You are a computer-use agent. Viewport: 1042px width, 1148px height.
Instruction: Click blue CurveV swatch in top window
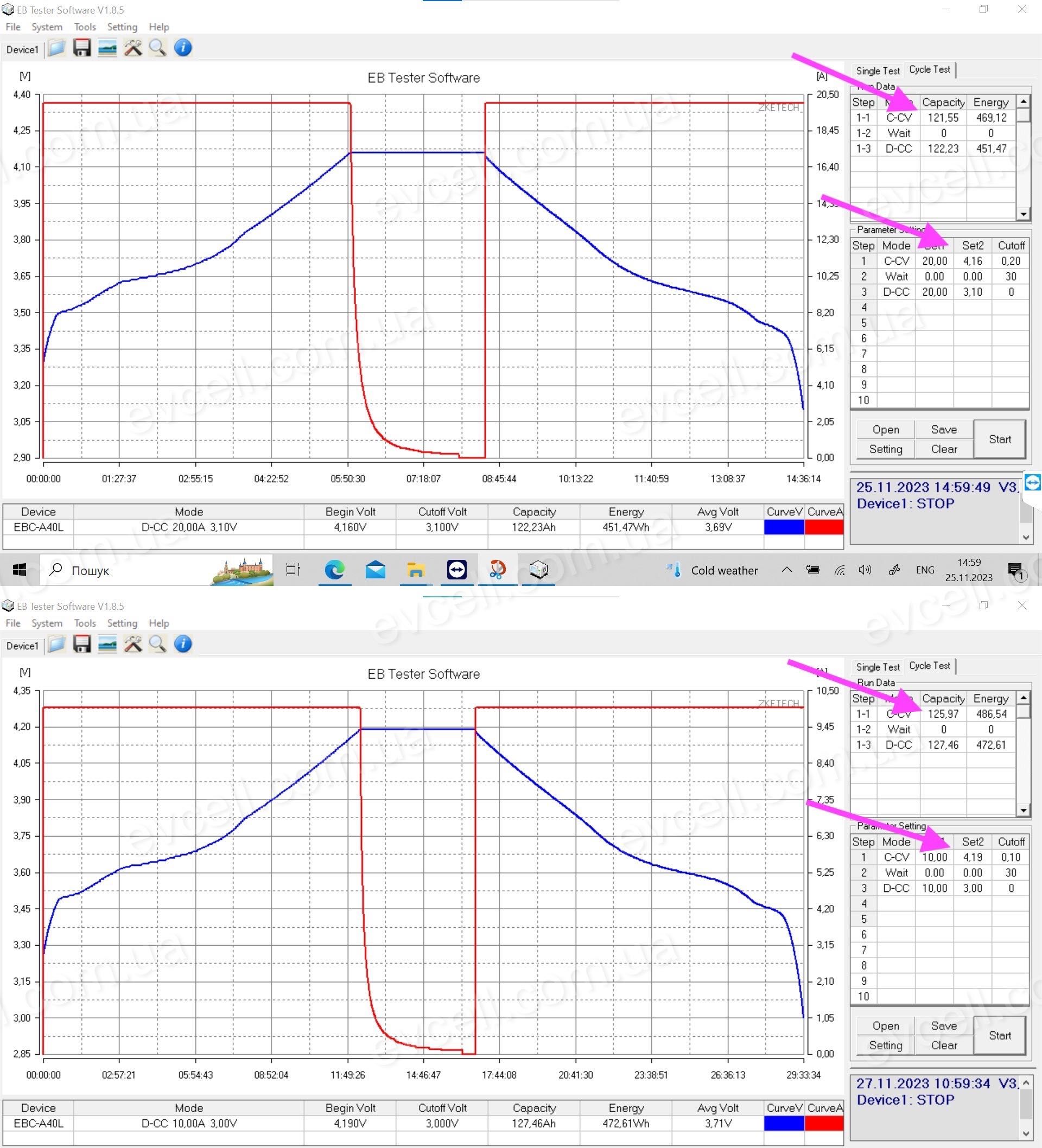(784, 527)
